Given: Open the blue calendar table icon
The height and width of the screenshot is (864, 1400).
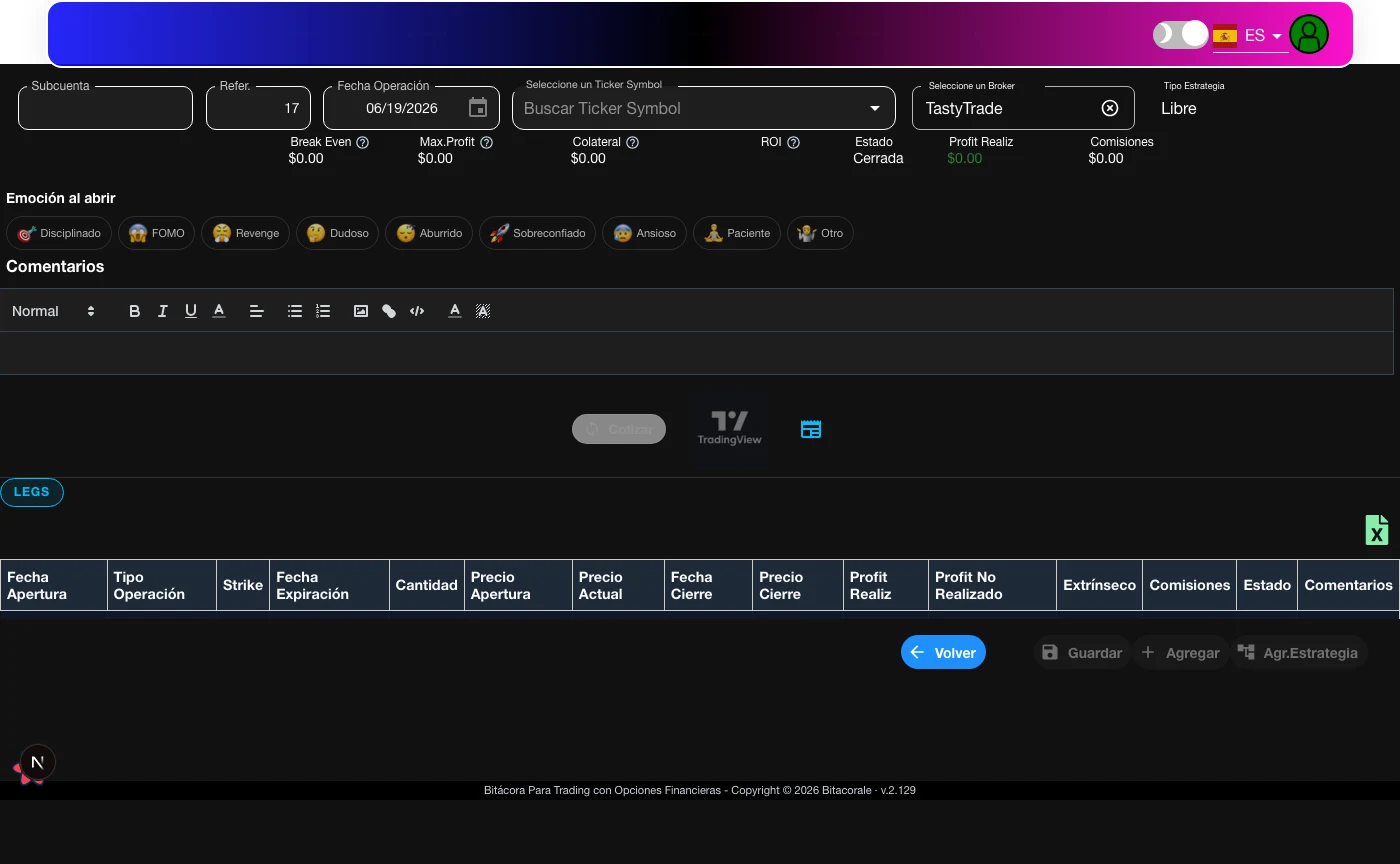Looking at the screenshot, I should [x=811, y=429].
